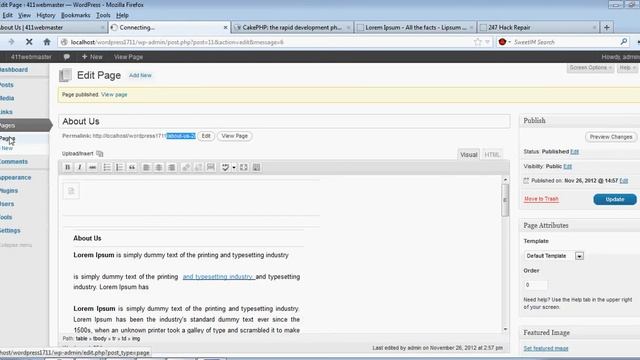Insert an ordered numbered list
Image resolution: width=640 pixels, height=360 pixels.
click(119, 167)
